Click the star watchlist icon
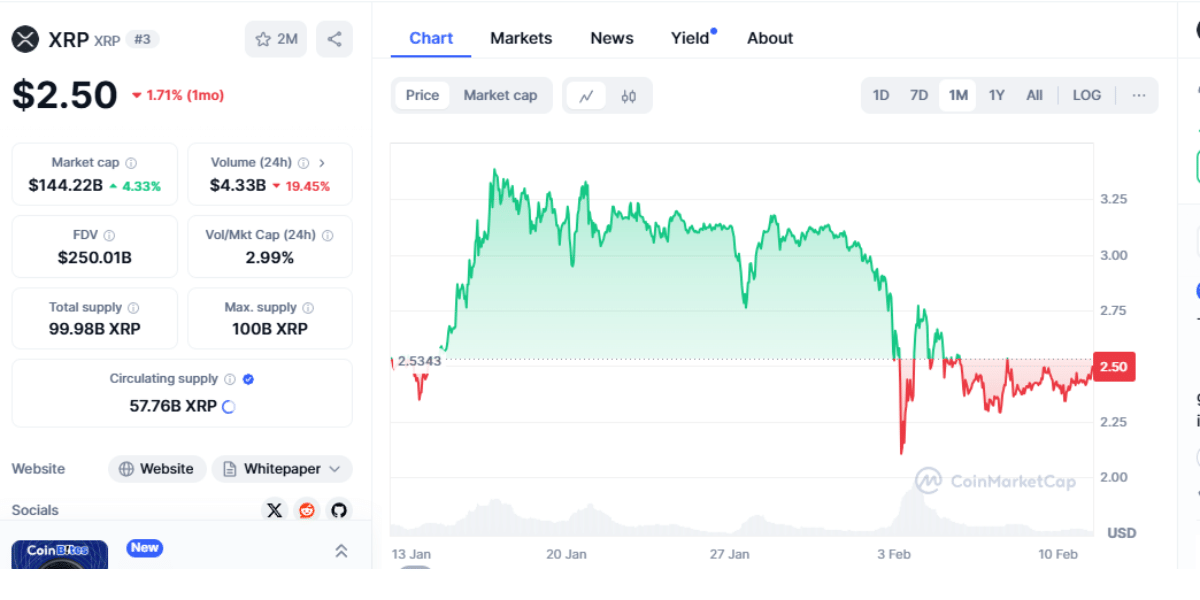 [x=264, y=39]
